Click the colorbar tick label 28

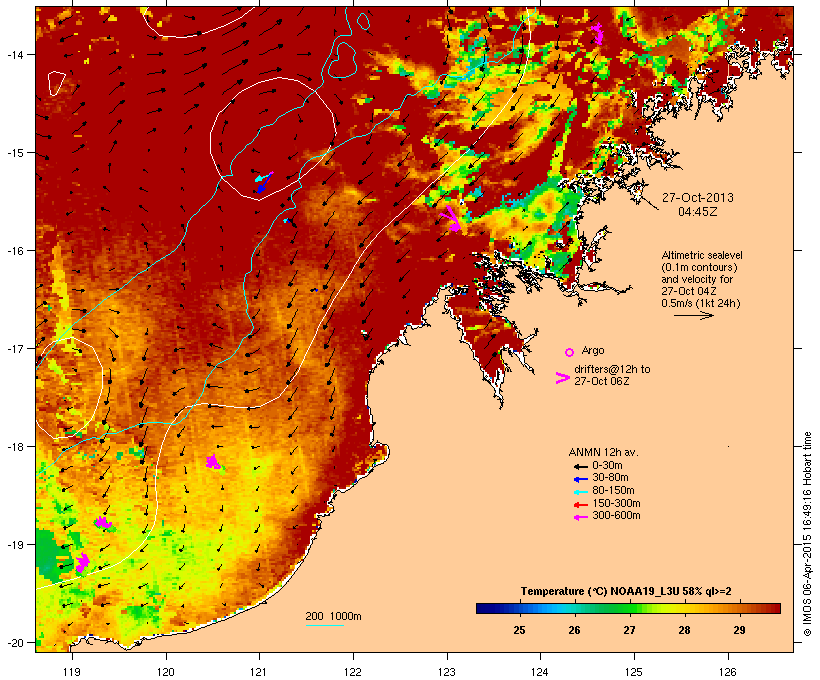coord(684,630)
